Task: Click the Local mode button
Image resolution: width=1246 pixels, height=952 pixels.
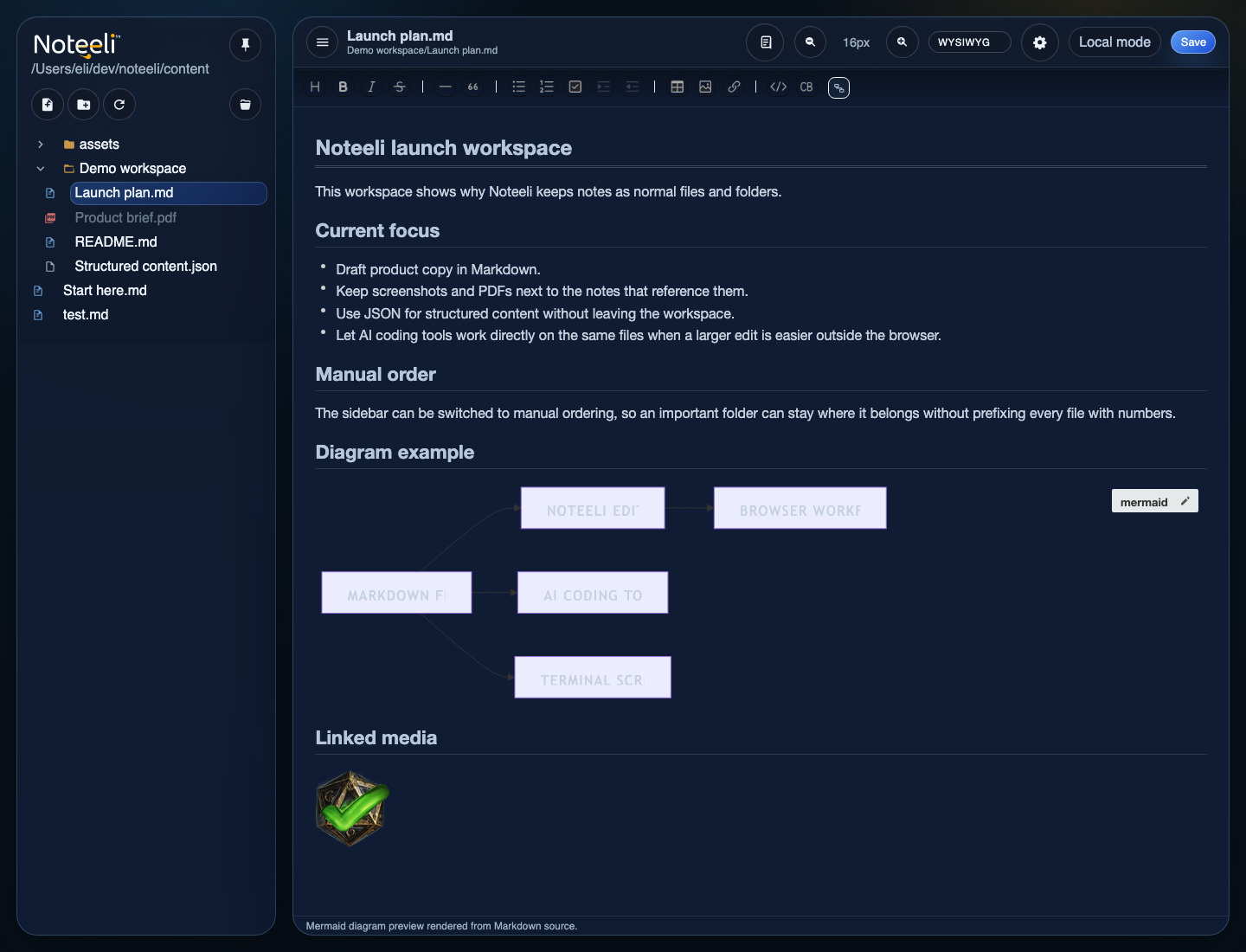Action: [1114, 42]
